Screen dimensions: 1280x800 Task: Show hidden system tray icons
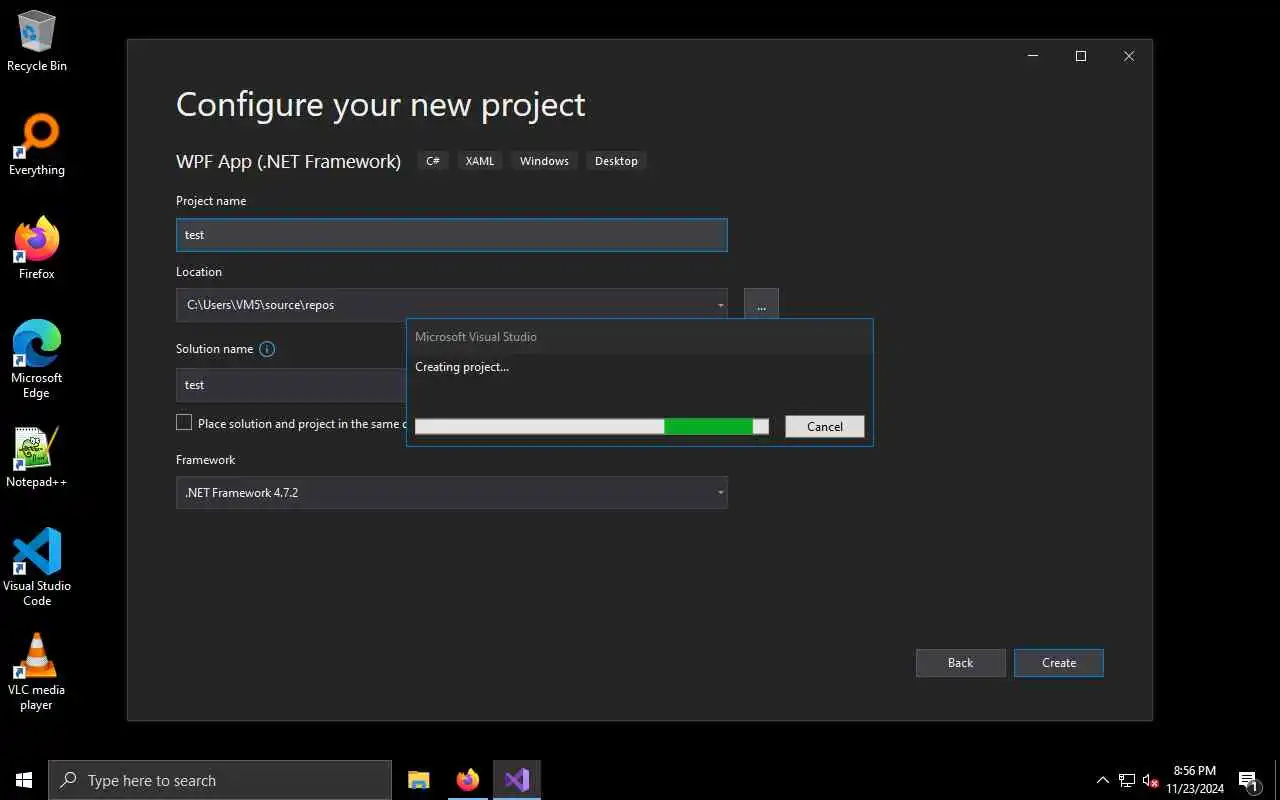(x=1103, y=780)
